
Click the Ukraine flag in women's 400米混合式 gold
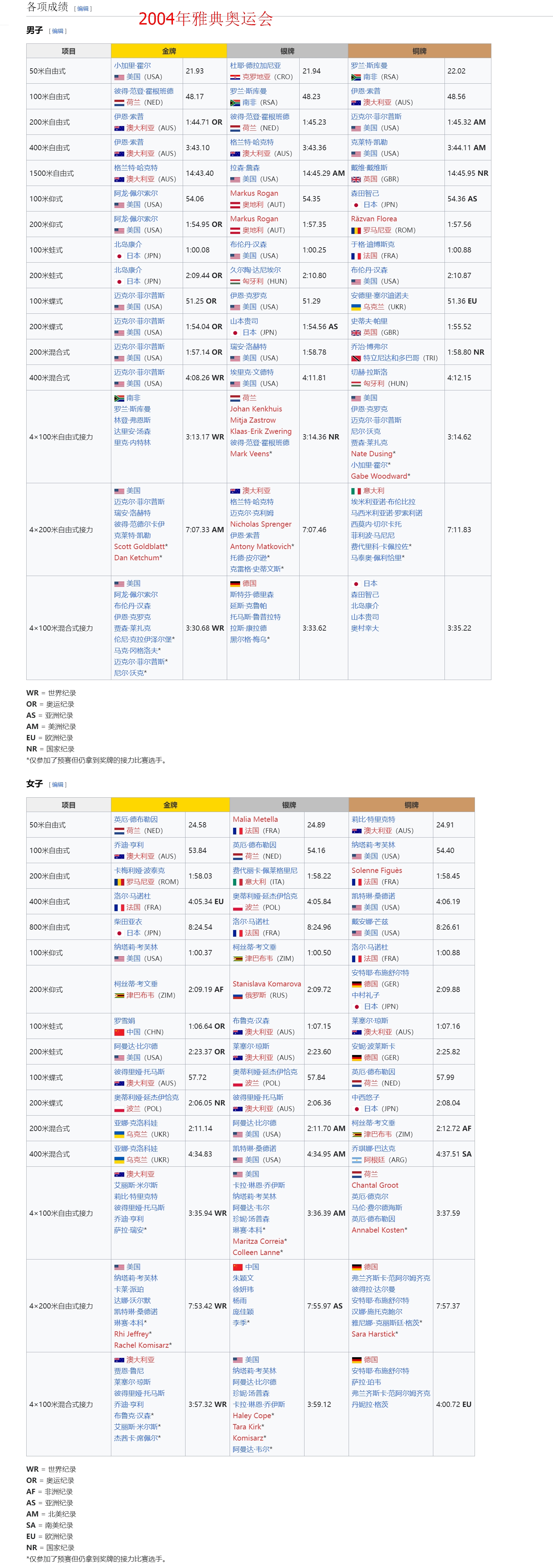(119, 1160)
